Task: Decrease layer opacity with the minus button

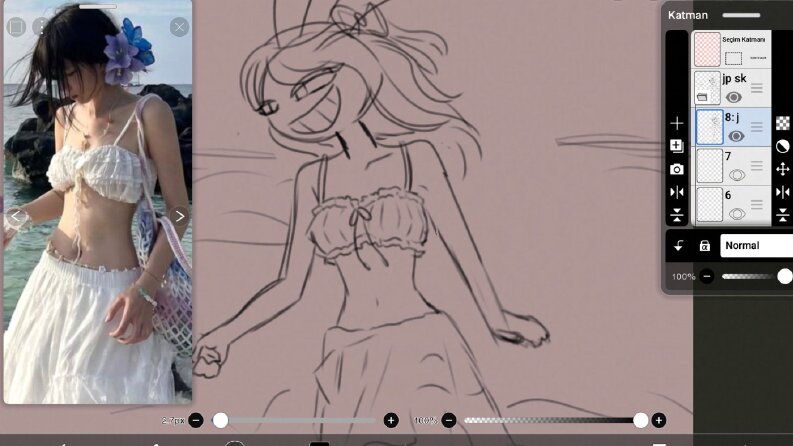Action: point(707,276)
